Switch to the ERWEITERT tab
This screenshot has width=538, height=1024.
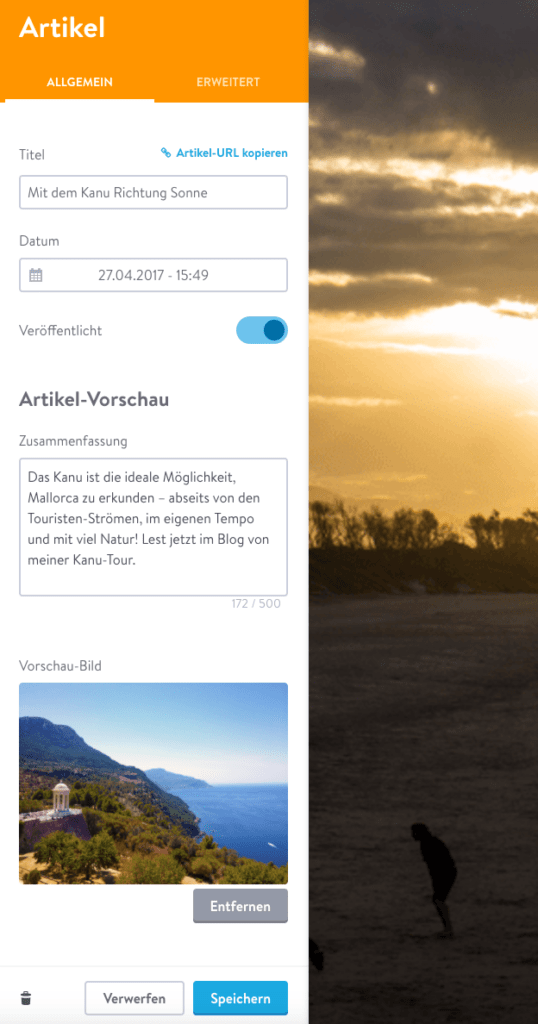click(228, 82)
